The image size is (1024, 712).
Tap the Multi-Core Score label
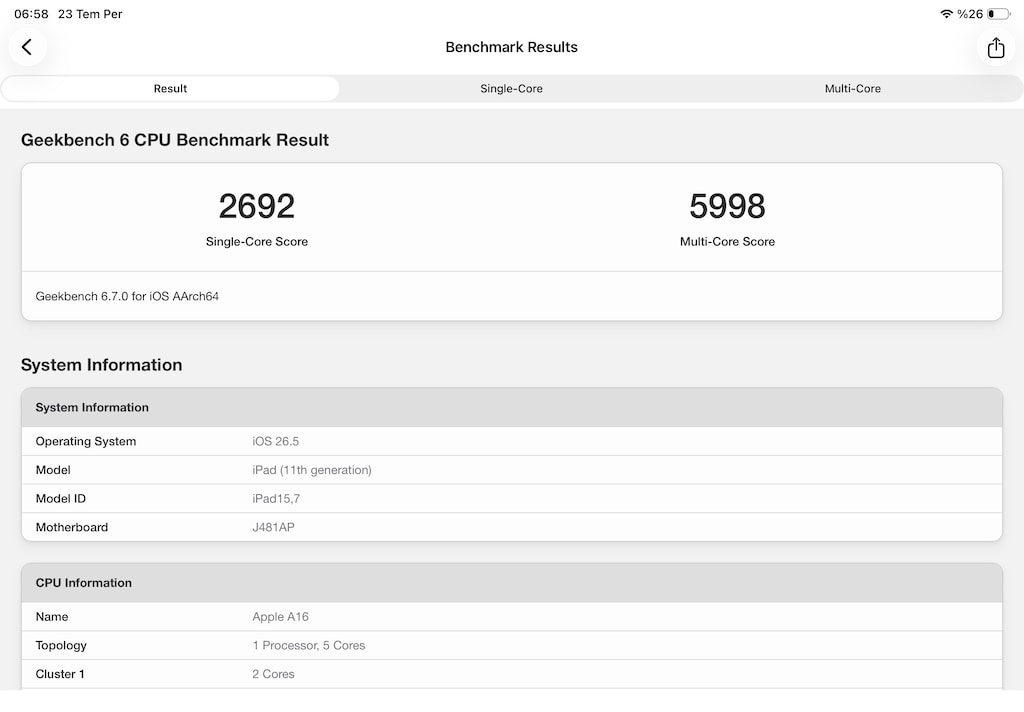tap(727, 242)
